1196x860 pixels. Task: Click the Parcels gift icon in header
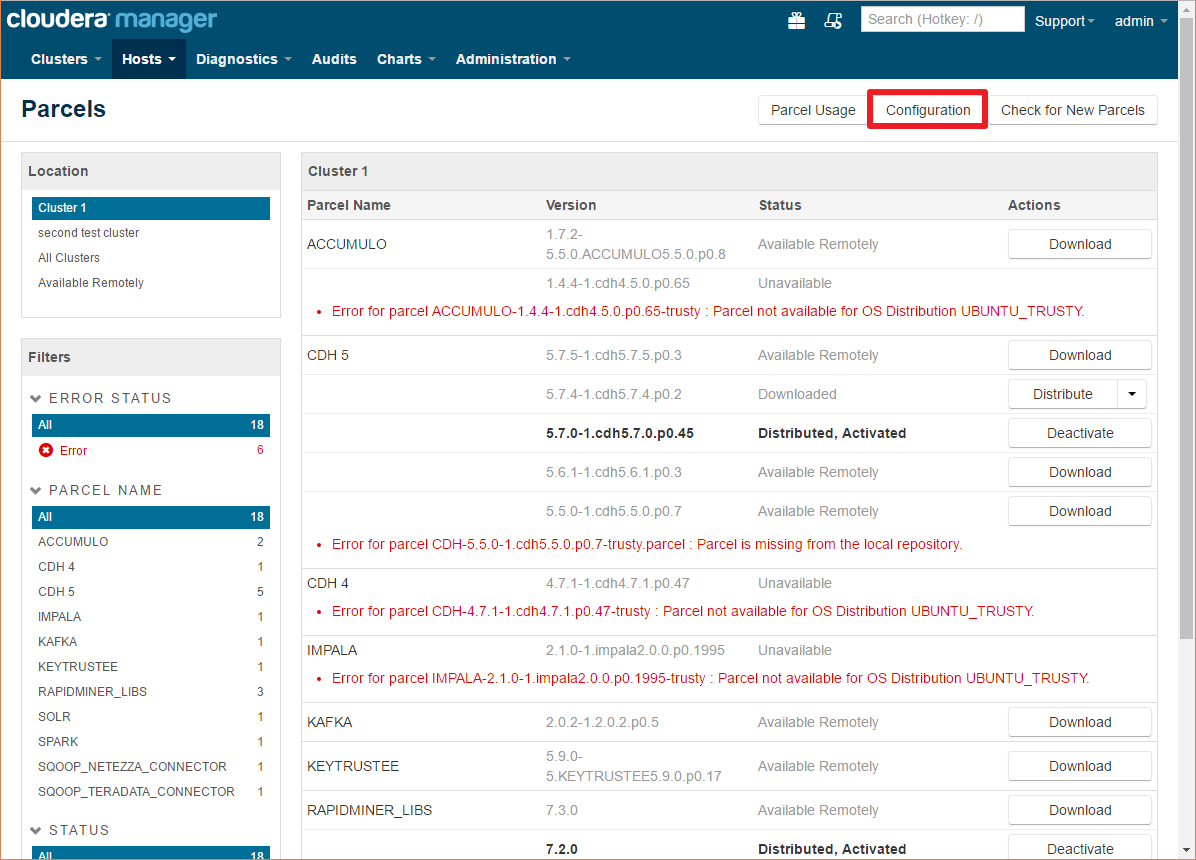click(x=796, y=20)
